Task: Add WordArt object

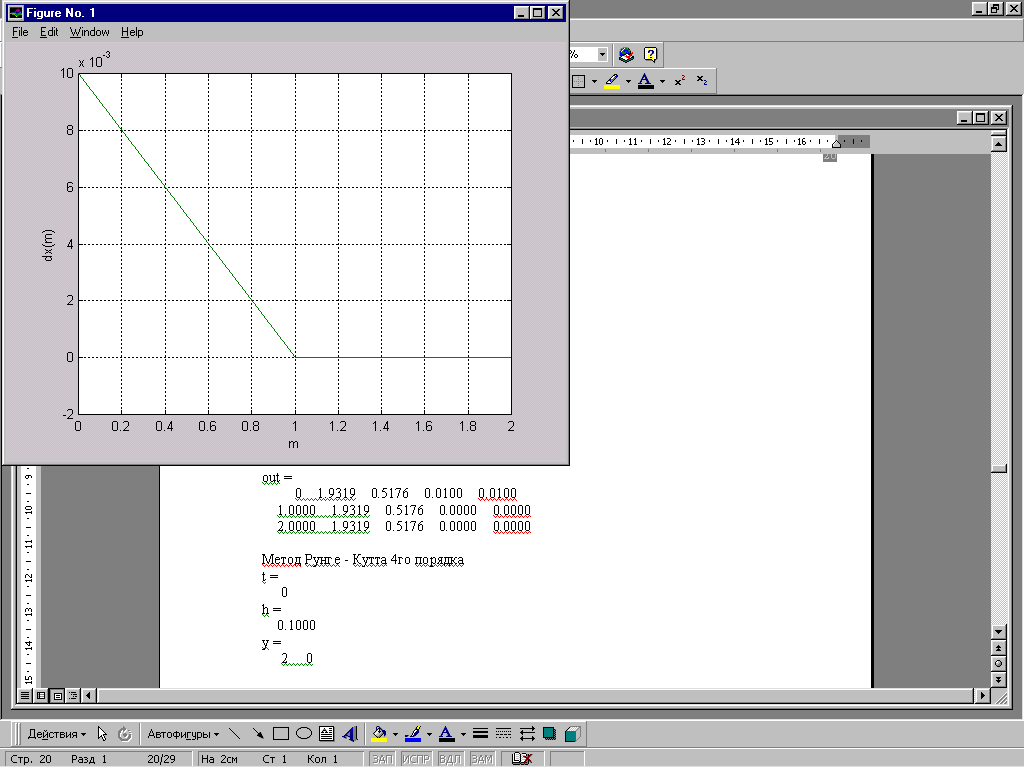Action: pyautogui.click(x=349, y=734)
